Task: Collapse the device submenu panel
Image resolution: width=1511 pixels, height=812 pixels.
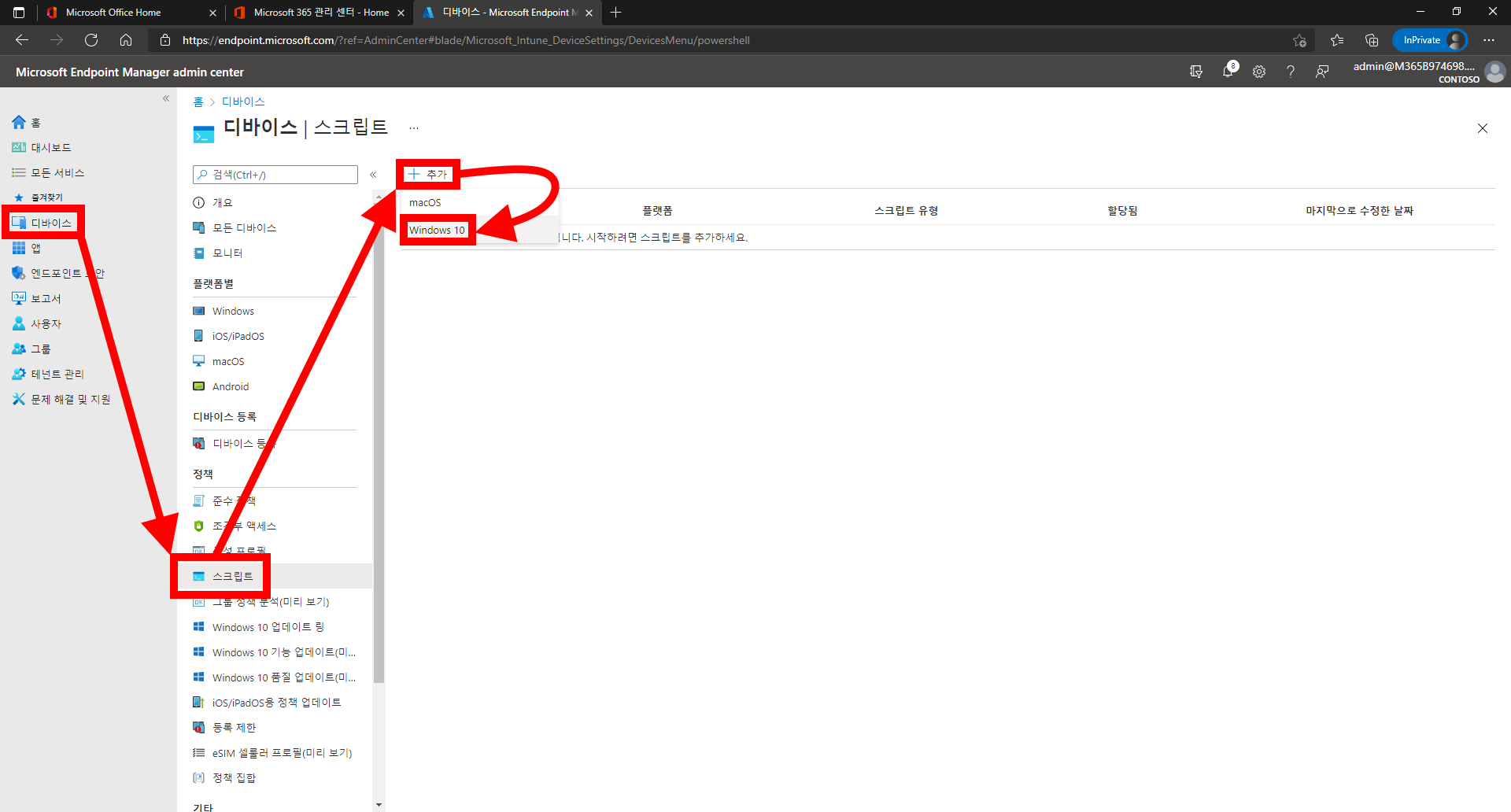Action: point(373,175)
